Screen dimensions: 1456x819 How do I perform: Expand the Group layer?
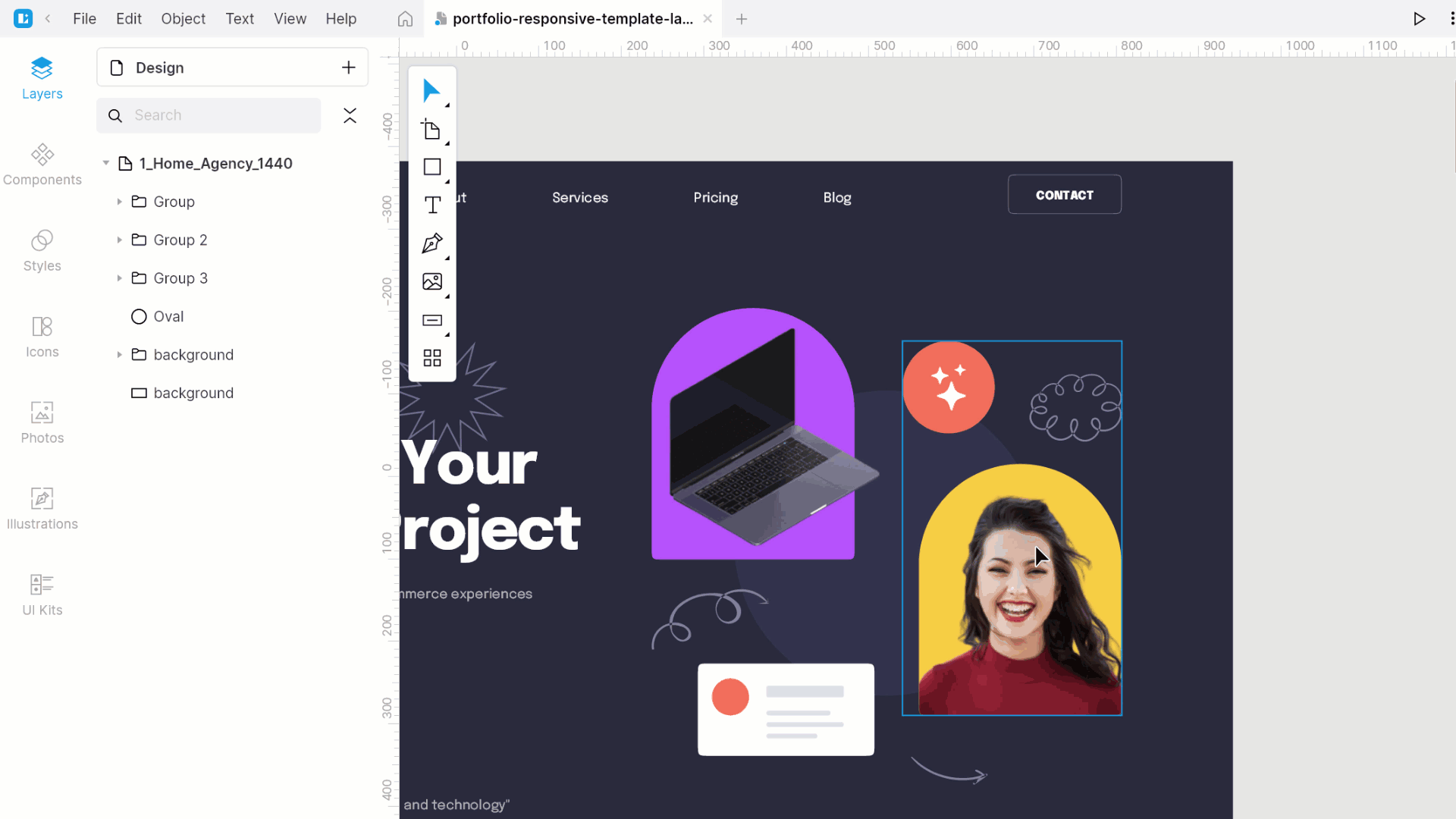click(119, 201)
